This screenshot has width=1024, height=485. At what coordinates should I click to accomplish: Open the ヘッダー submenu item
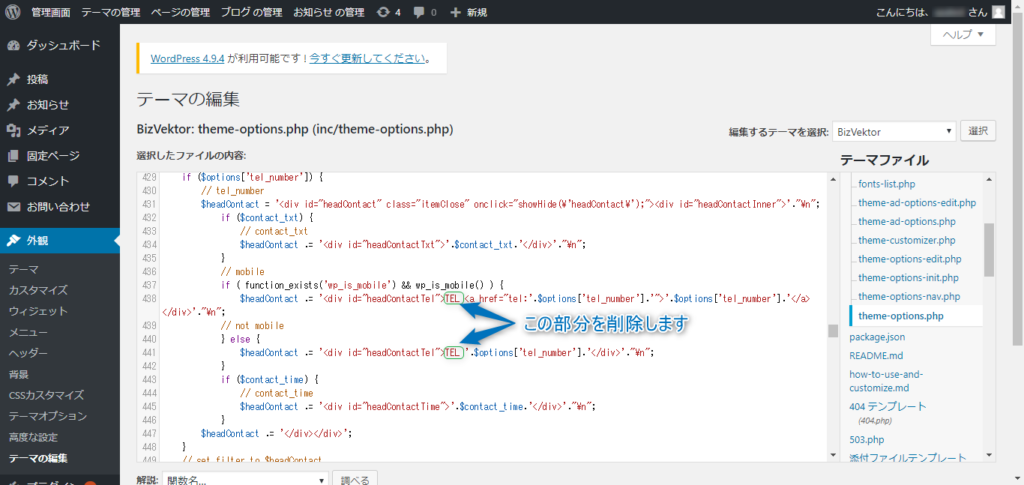tap(28, 353)
